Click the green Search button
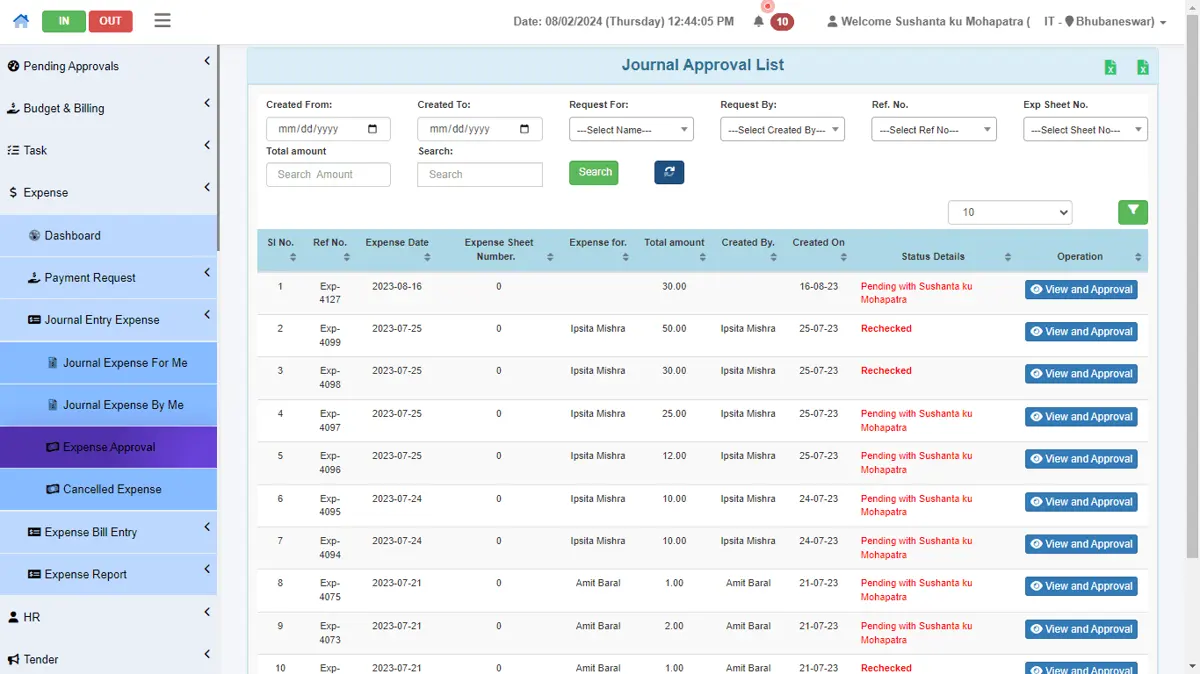The width and height of the screenshot is (1200, 674). coord(594,172)
